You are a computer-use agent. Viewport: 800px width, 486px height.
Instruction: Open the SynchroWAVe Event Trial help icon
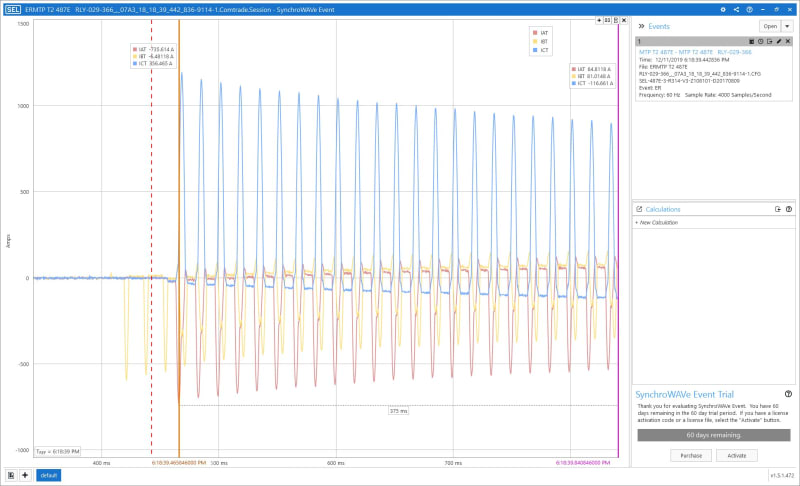point(788,394)
